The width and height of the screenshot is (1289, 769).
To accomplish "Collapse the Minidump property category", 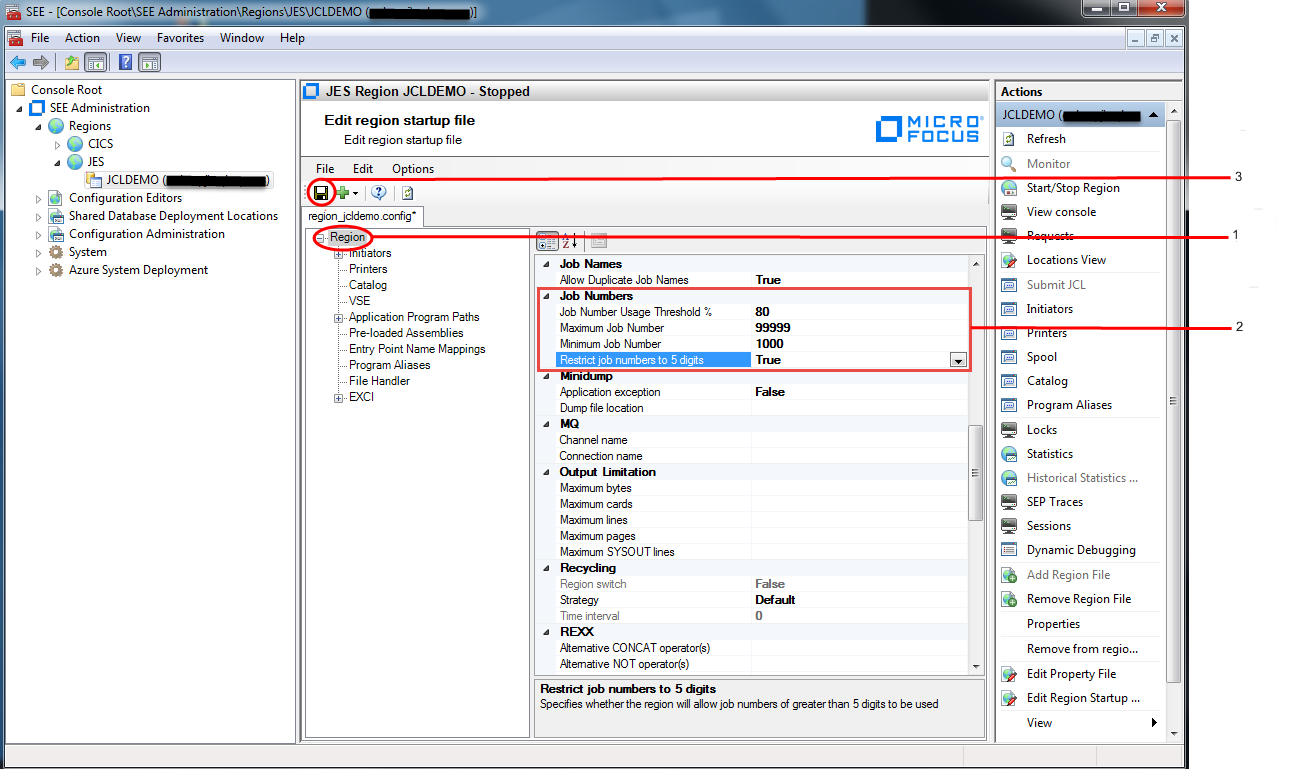I will coord(546,376).
